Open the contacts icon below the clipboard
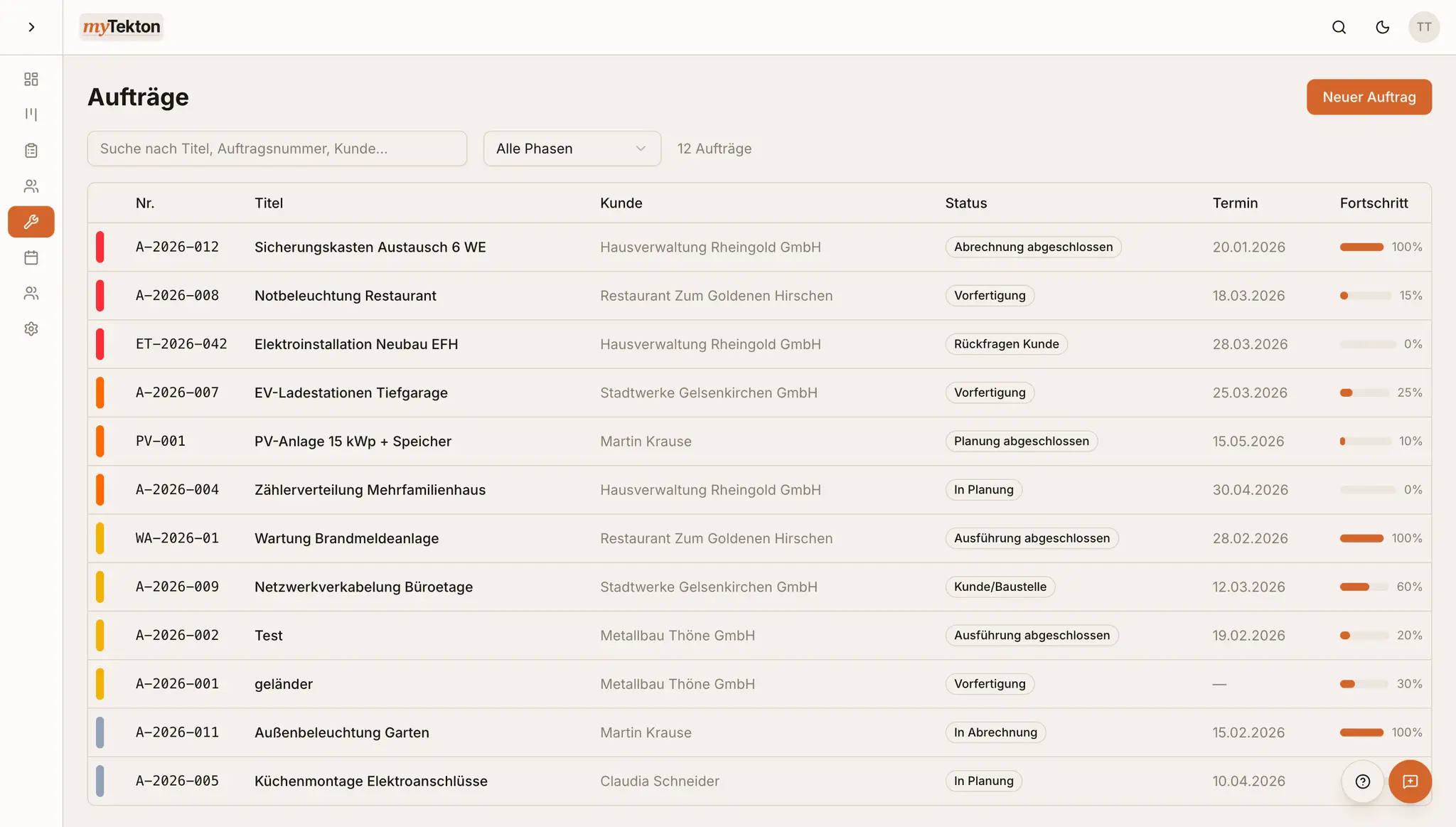The image size is (1456, 827). coord(31,186)
